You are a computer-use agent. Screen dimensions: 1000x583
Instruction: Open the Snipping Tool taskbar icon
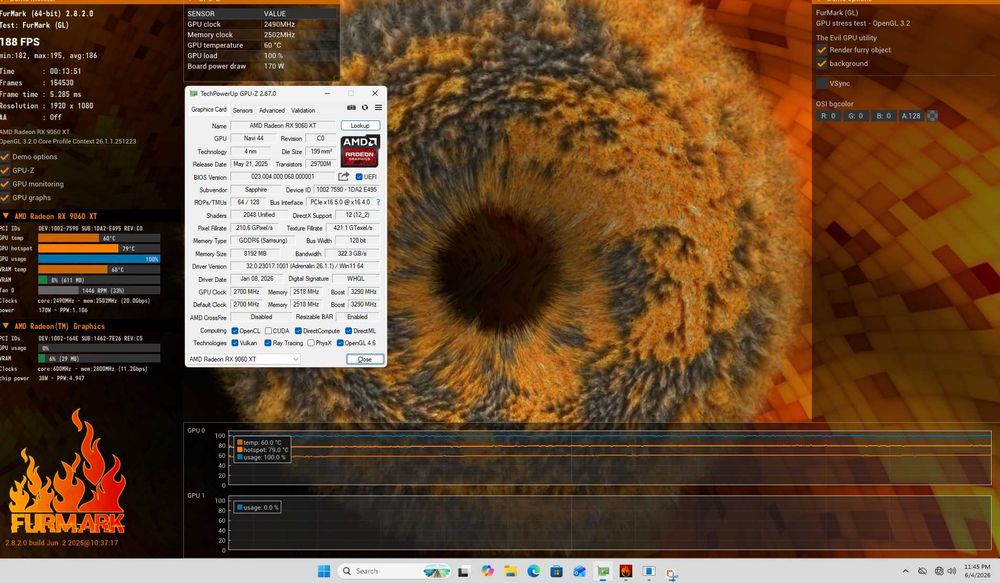point(672,573)
